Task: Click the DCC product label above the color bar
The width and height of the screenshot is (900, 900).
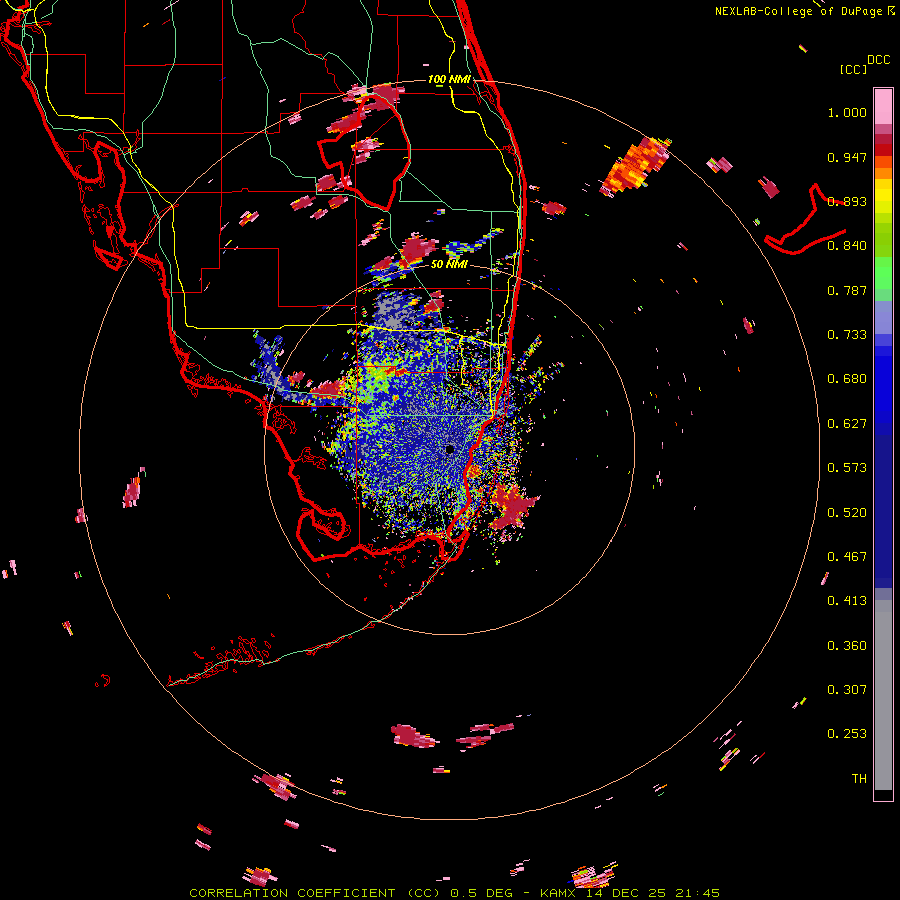Action: point(878,60)
